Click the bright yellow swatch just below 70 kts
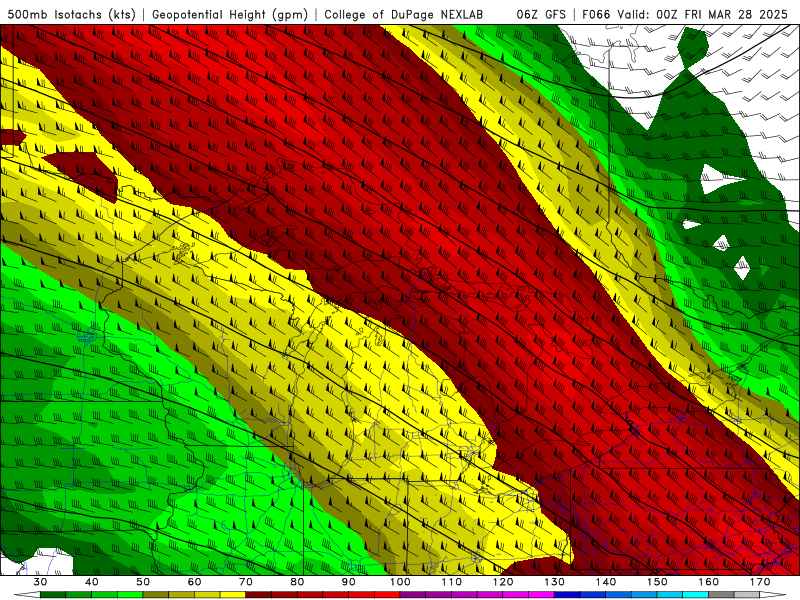 coord(233,595)
